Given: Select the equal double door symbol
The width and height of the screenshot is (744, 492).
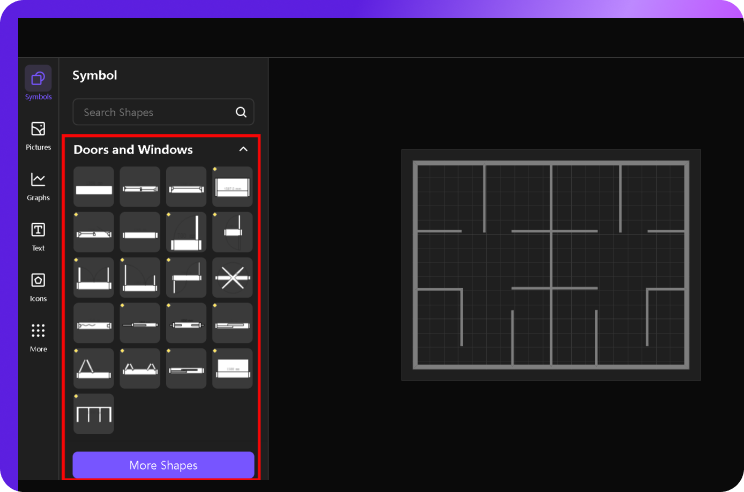Looking at the screenshot, I should tap(94, 278).
